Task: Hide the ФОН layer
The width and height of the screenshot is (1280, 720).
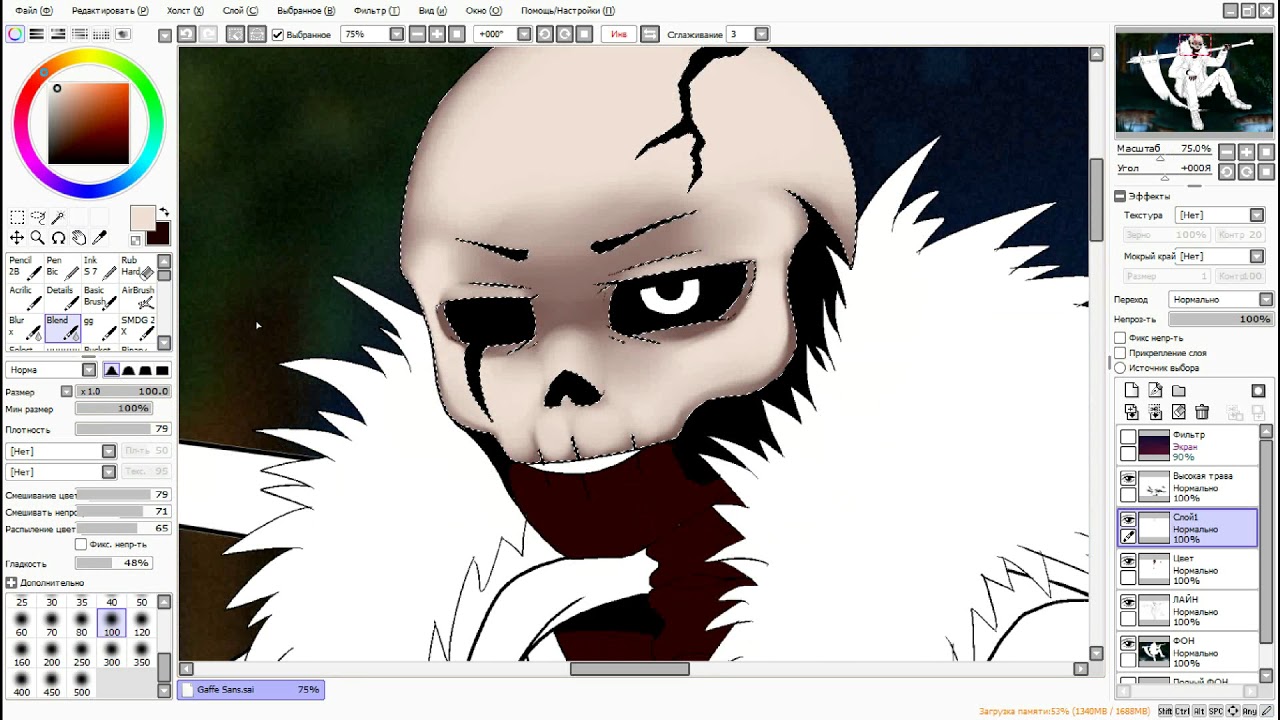Action: point(1128,643)
